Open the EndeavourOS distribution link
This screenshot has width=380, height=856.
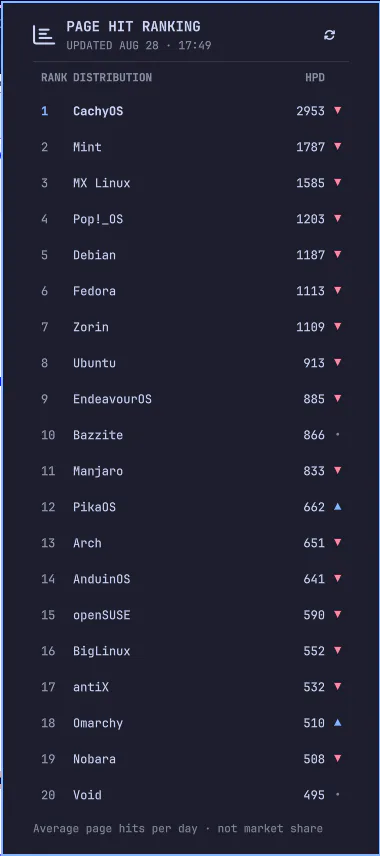112,399
